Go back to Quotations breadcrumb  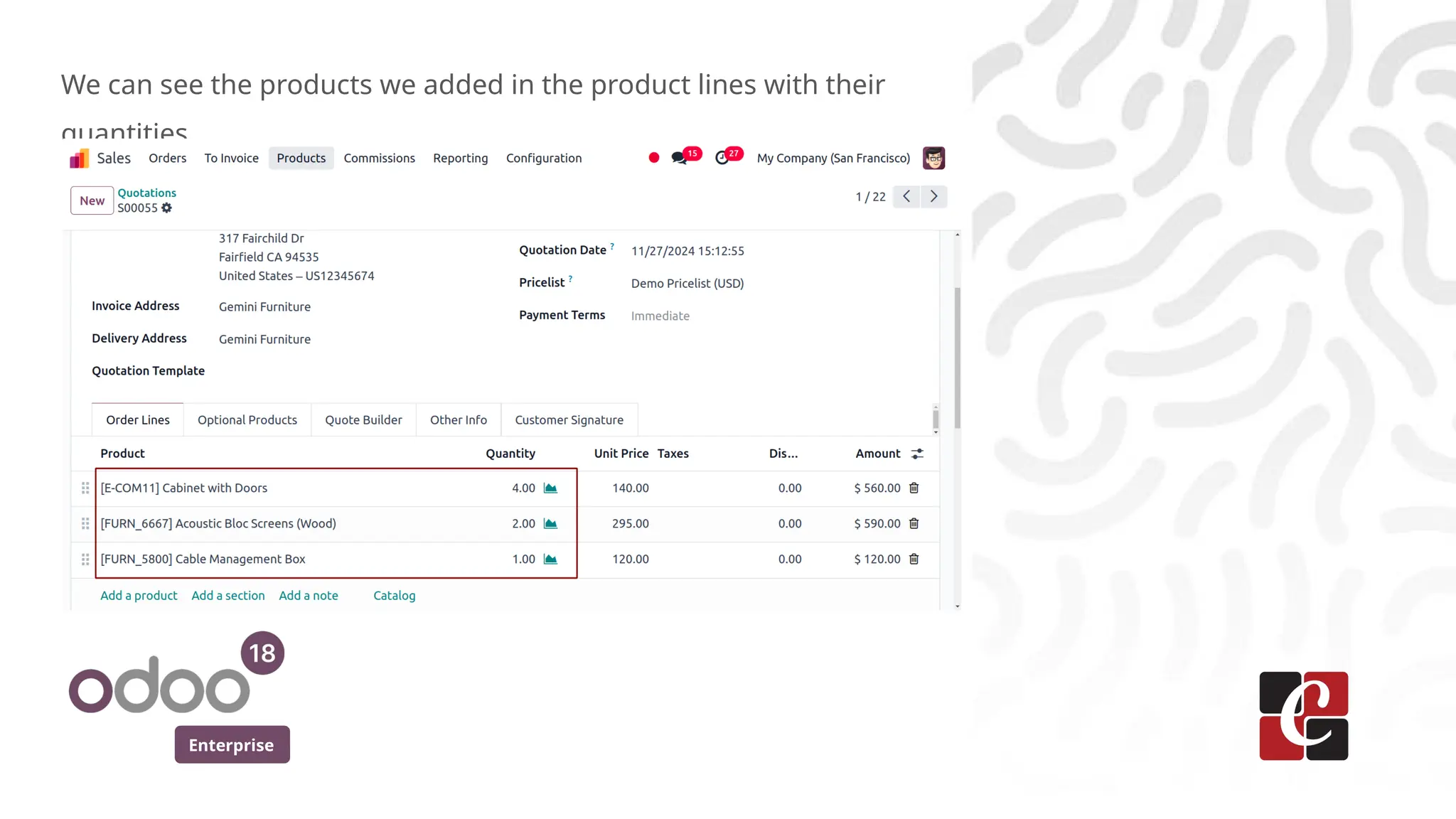click(x=146, y=193)
